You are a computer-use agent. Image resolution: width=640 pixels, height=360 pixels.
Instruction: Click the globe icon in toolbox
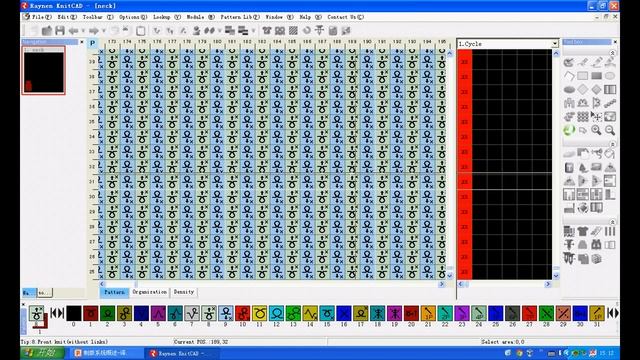click(583, 208)
